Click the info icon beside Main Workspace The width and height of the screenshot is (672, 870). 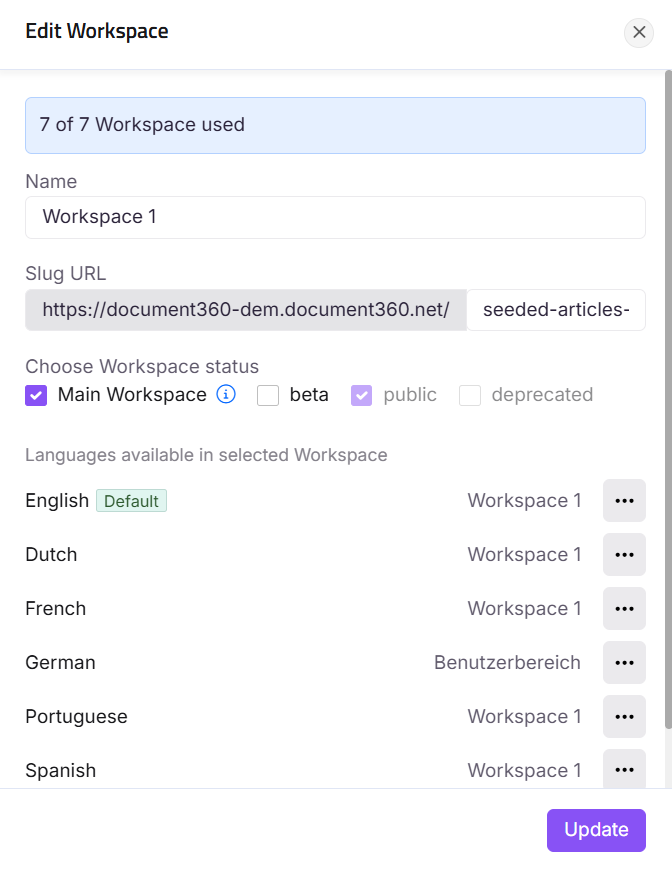click(226, 394)
